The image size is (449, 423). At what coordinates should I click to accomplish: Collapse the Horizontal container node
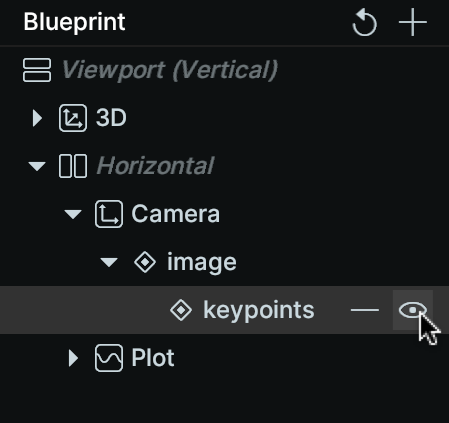coord(37,166)
